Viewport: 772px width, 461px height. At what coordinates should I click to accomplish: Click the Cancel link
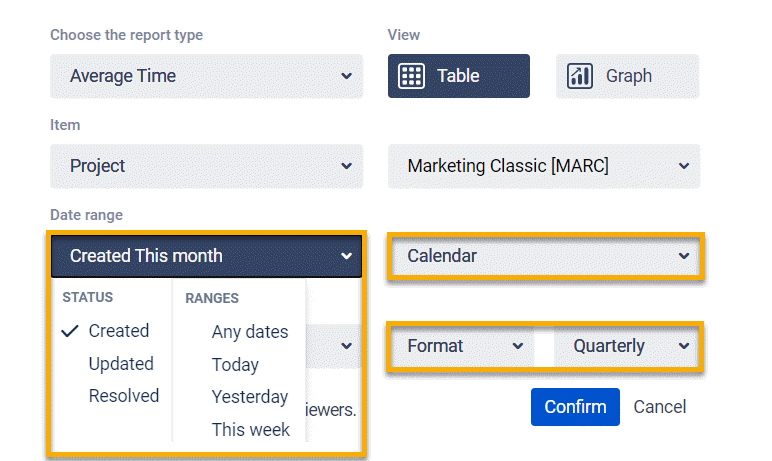(x=660, y=407)
